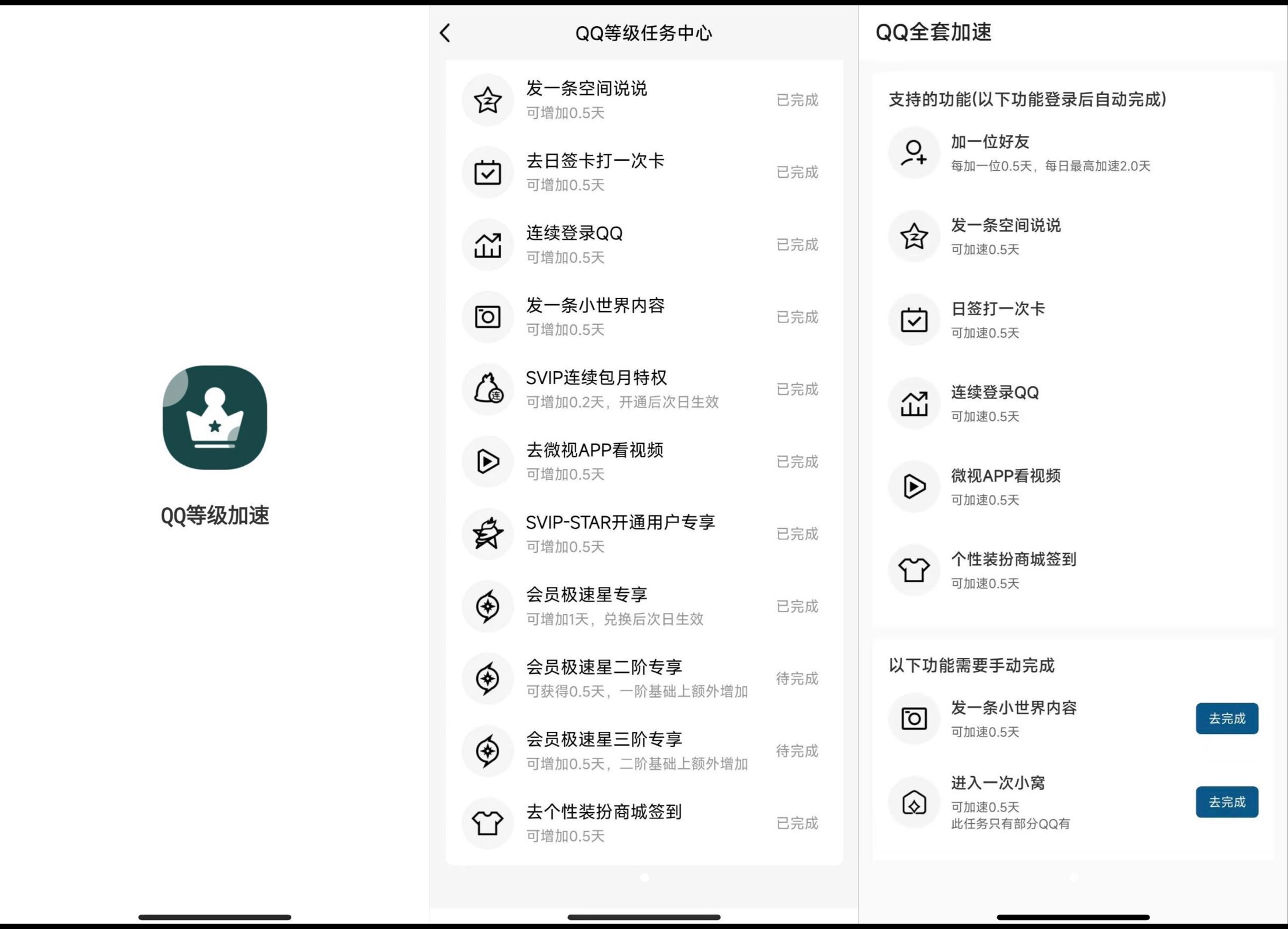This screenshot has width=1288, height=929.
Task: Tap the back arrow in task center
Action: tap(445, 33)
